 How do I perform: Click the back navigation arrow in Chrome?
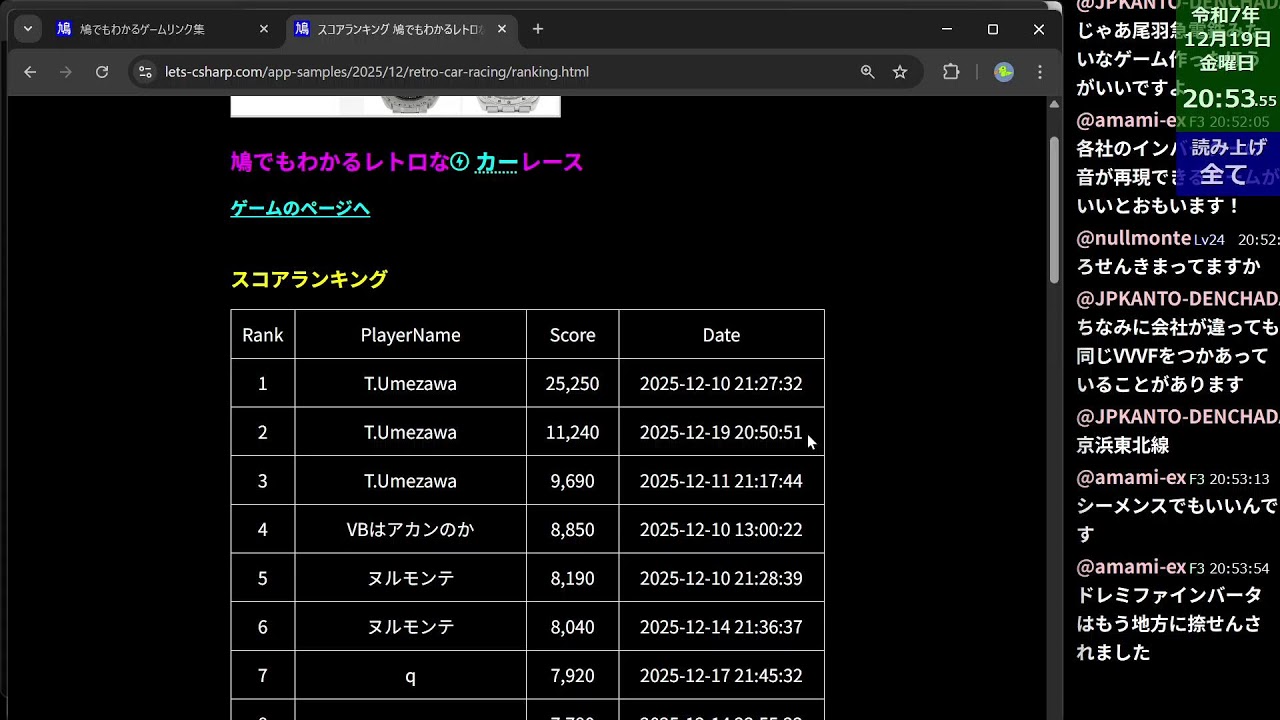coord(29,72)
